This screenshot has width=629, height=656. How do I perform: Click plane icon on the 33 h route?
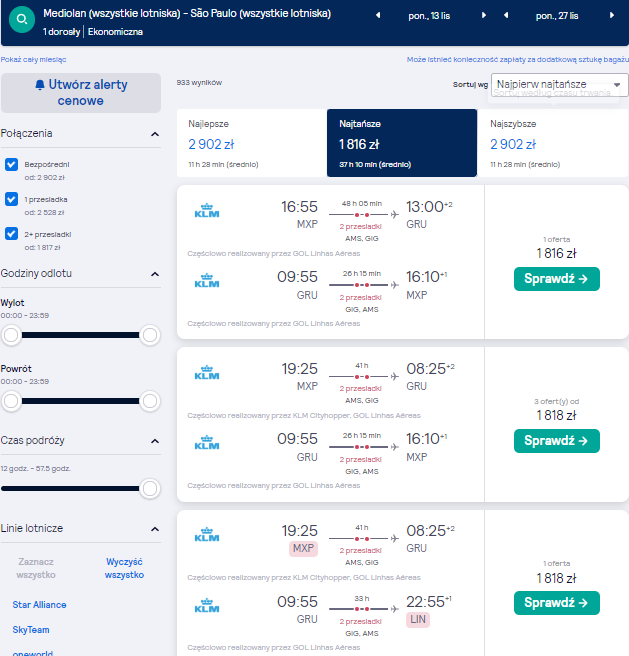pyautogui.click(x=394, y=609)
